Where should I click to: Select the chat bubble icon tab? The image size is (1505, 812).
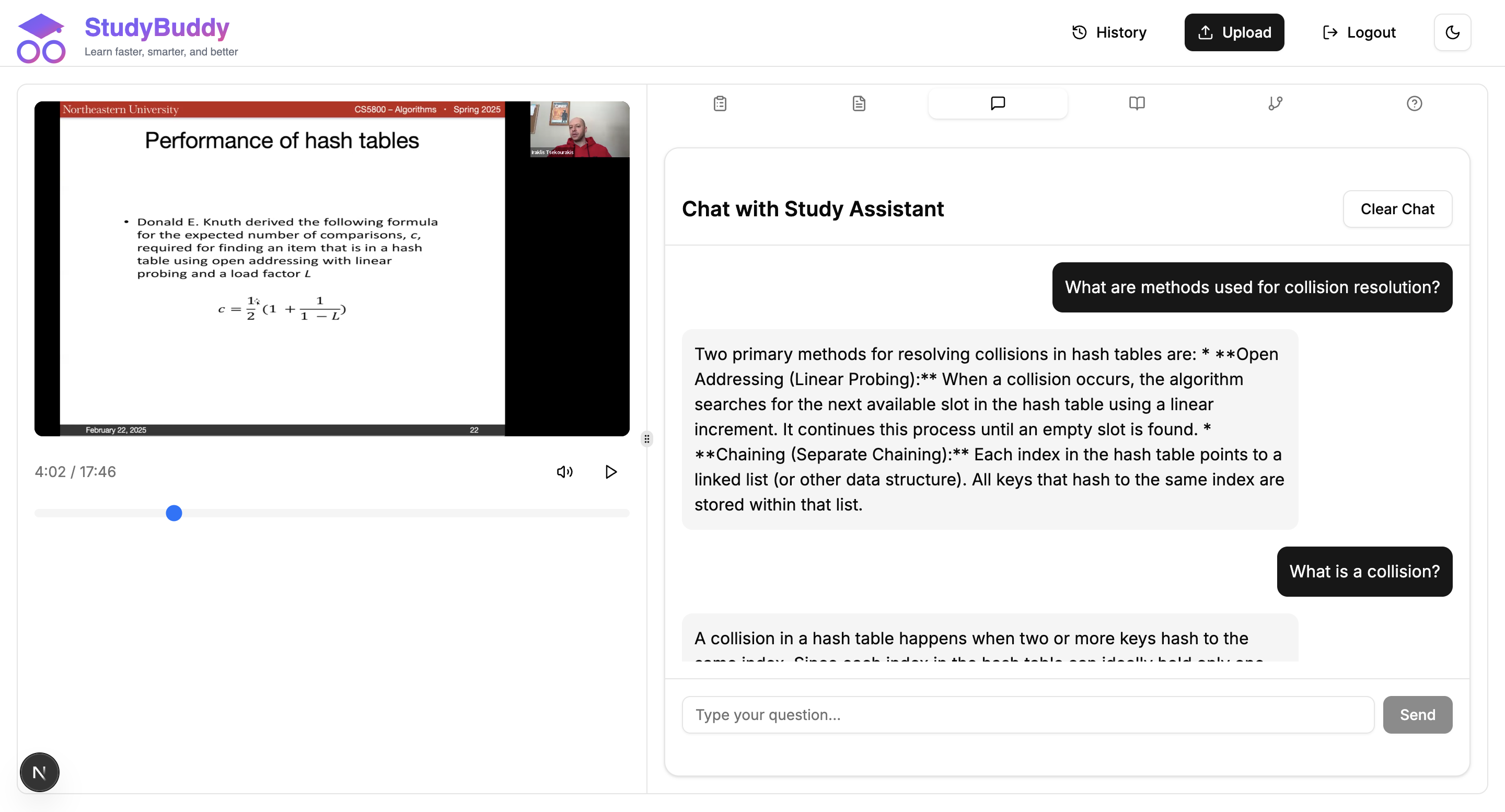pos(997,103)
